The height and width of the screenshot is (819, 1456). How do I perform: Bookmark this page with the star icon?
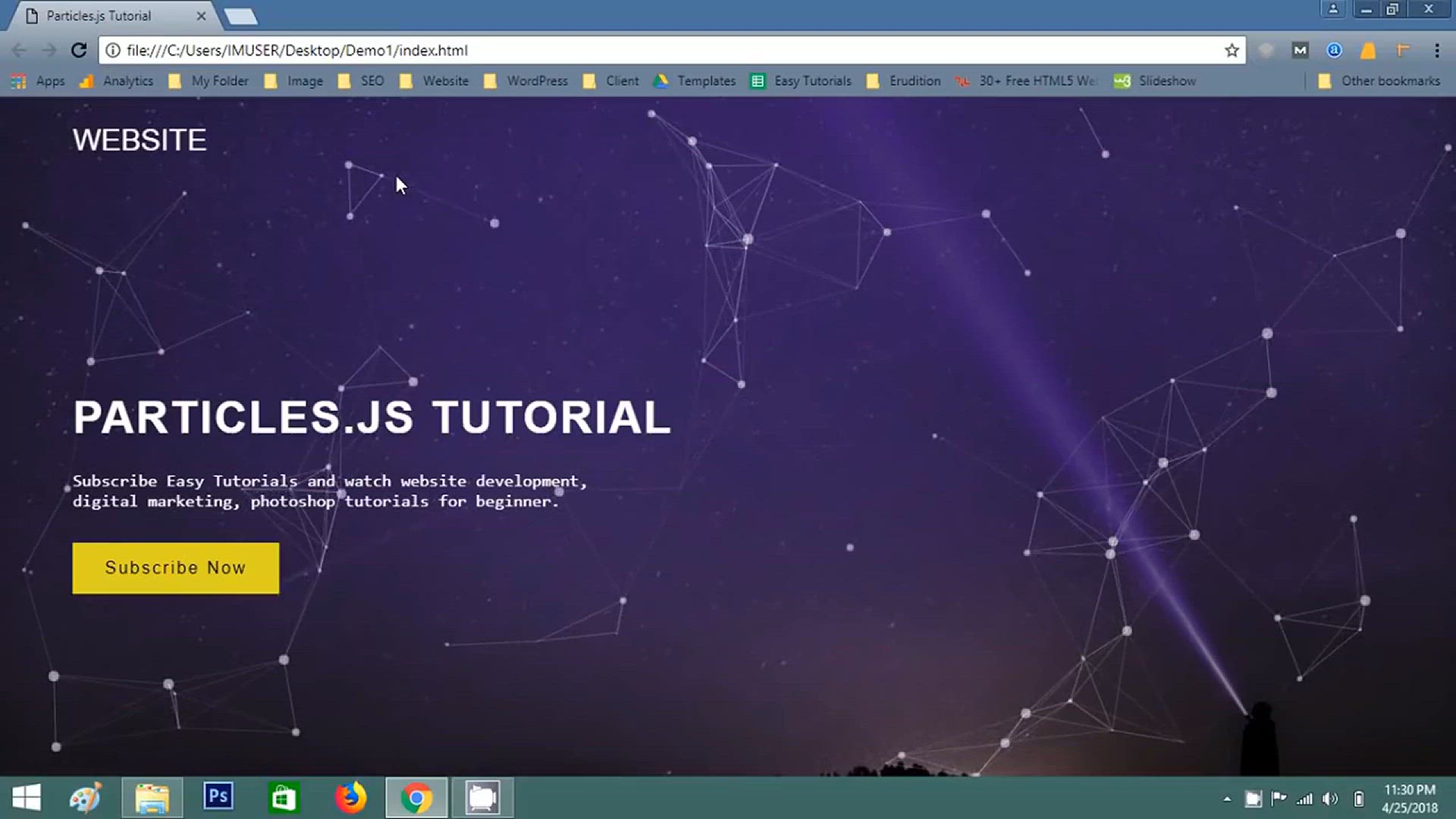[x=1232, y=50]
